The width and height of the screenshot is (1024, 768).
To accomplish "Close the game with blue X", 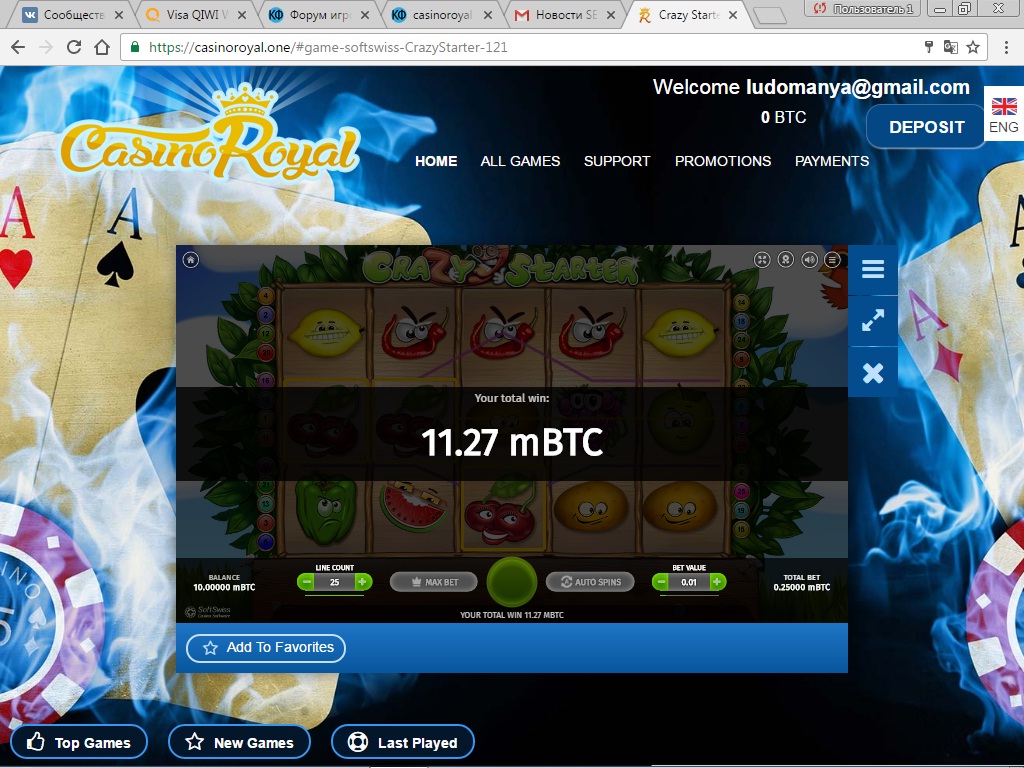I will pos(872,373).
